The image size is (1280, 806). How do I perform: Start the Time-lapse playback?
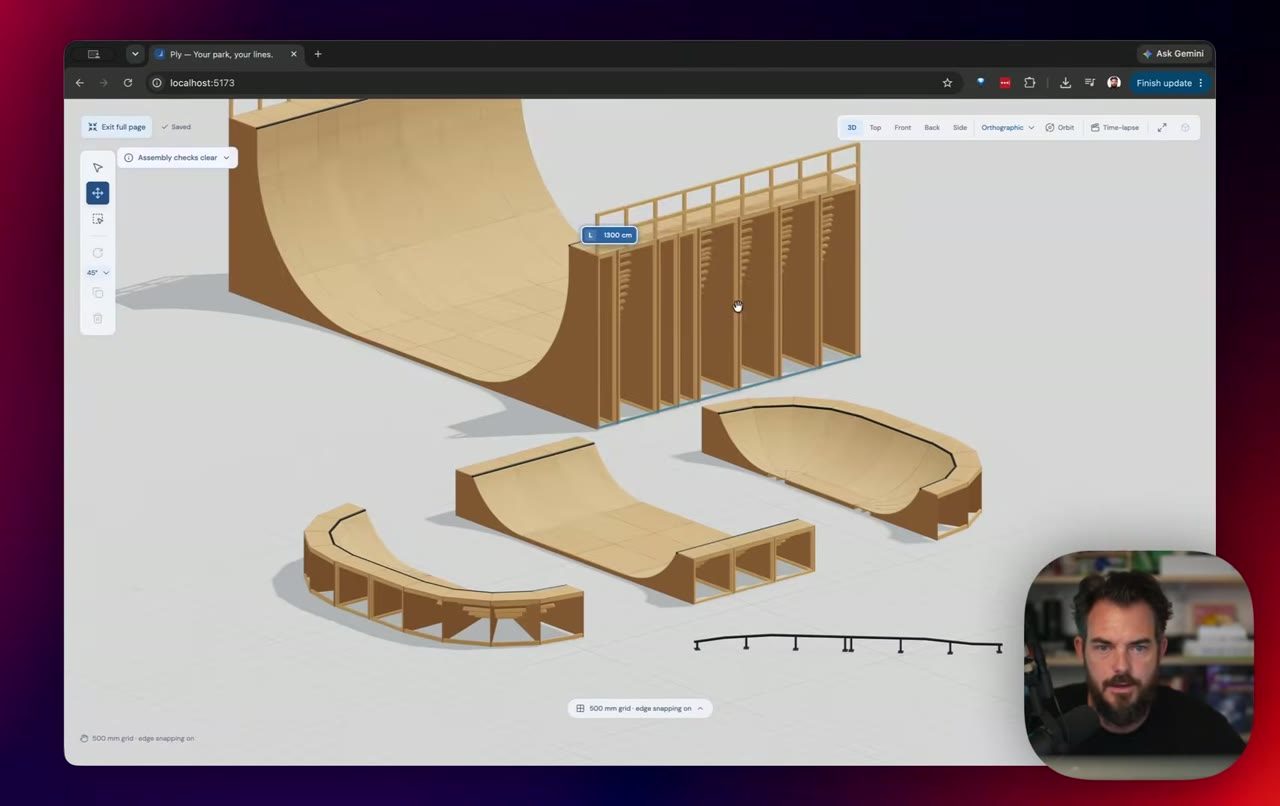[1115, 128]
